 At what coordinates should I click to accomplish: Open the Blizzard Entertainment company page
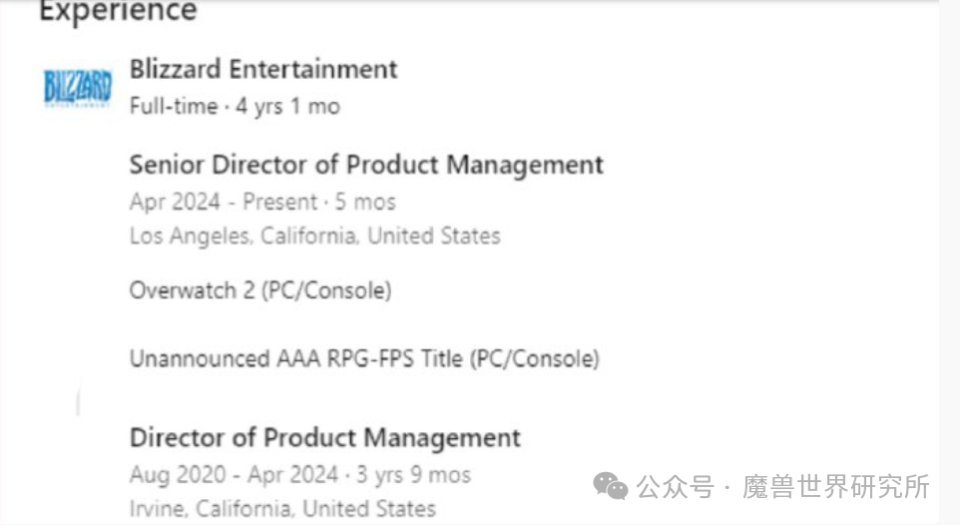[x=263, y=69]
